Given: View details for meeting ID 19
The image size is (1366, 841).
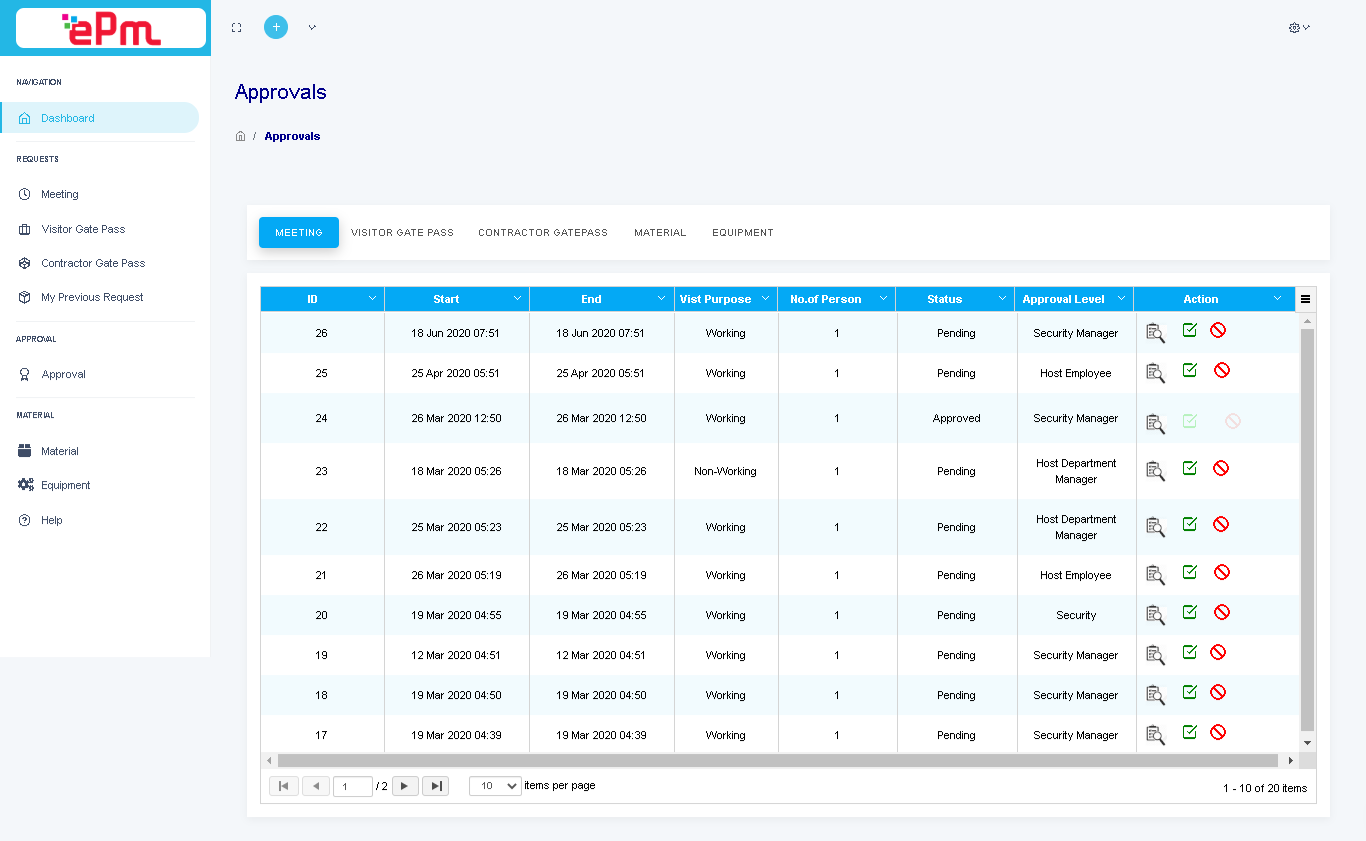Looking at the screenshot, I should coord(1155,655).
